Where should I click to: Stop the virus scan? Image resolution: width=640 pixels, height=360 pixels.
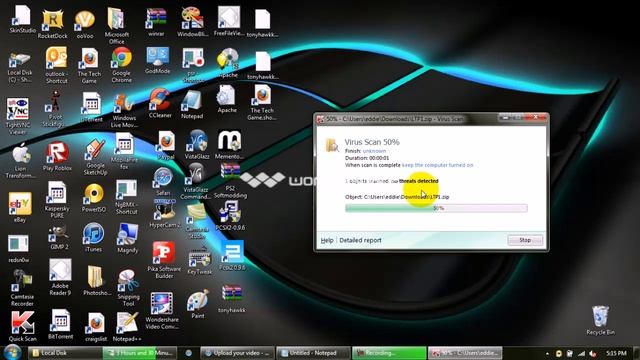click(525, 240)
